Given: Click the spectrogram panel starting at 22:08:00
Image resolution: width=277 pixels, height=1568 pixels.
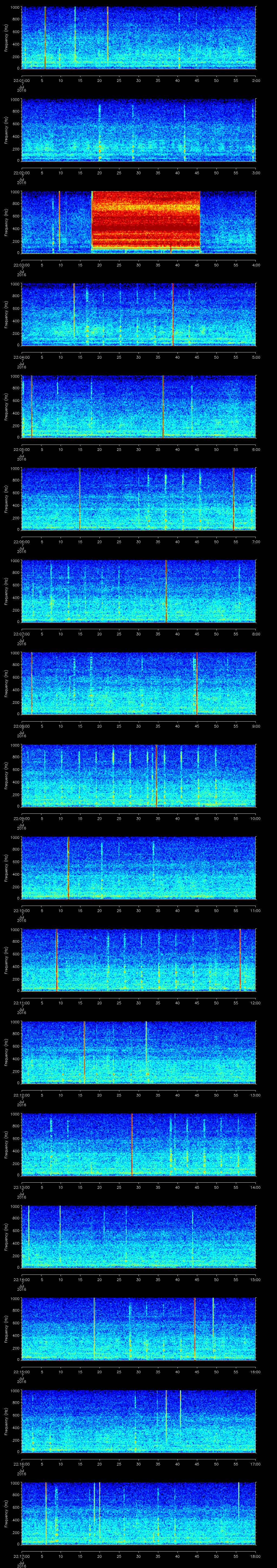Looking at the screenshot, I should (x=138, y=683).
